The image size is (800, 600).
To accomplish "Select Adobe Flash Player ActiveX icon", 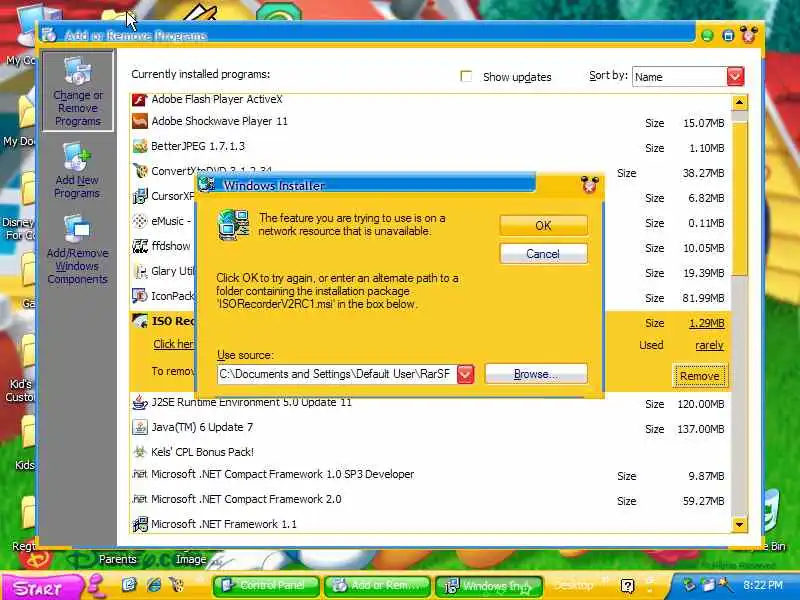I will 140,99.
